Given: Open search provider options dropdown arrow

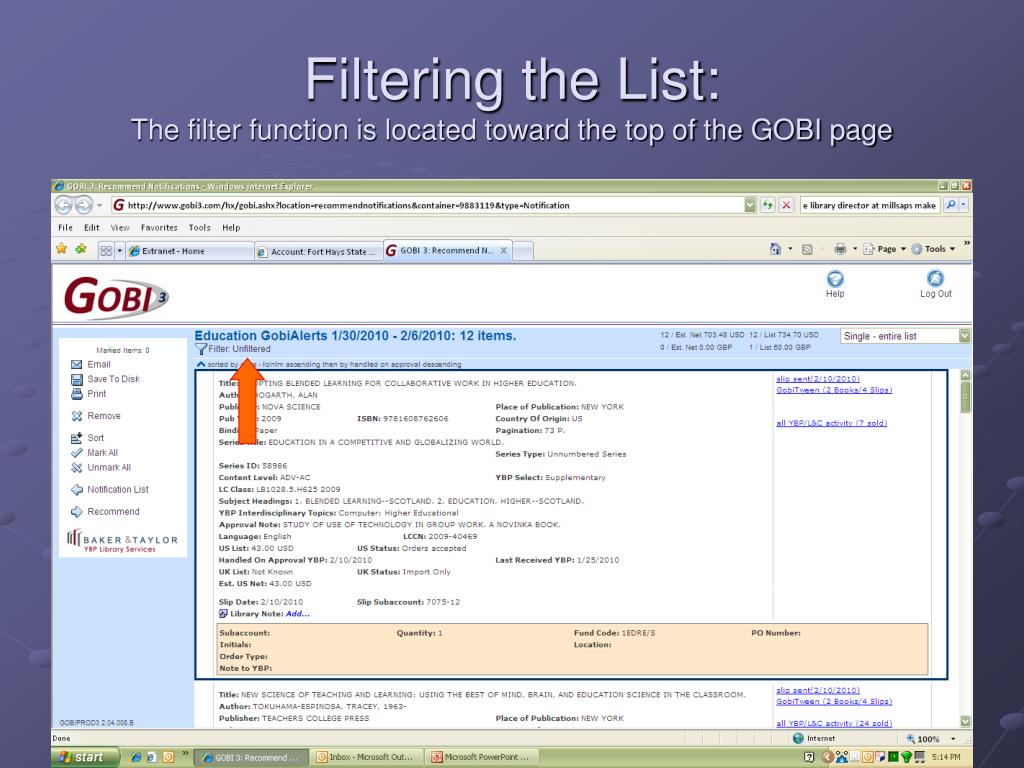Looking at the screenshot, I should pyautogui.click(x=963, y=205).
